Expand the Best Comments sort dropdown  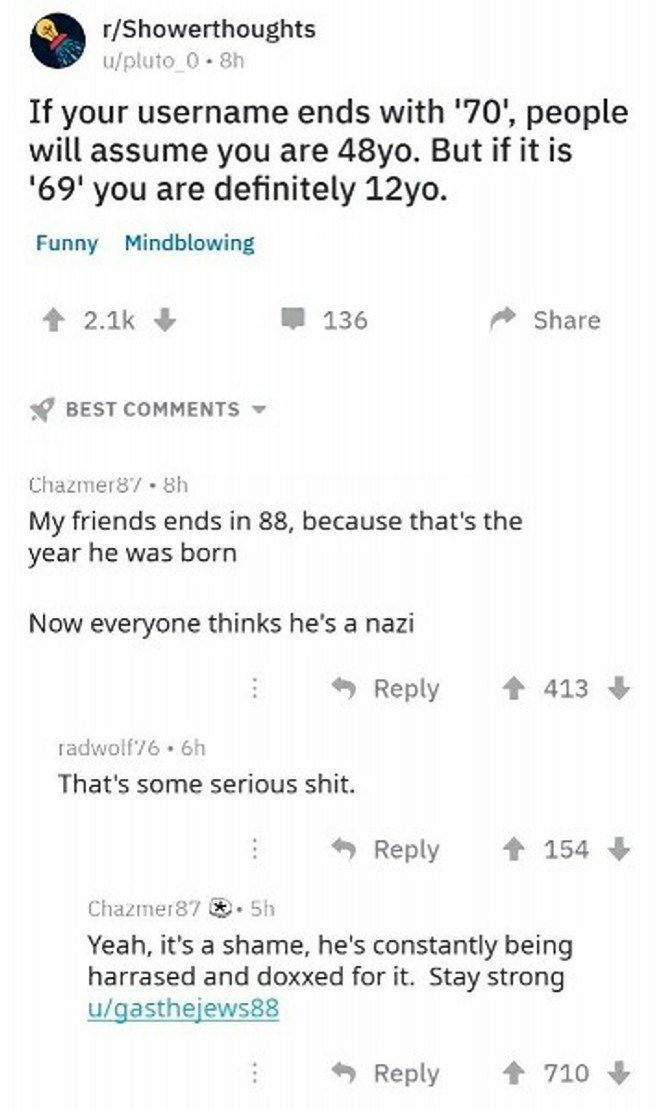click(x=149, y=409)
